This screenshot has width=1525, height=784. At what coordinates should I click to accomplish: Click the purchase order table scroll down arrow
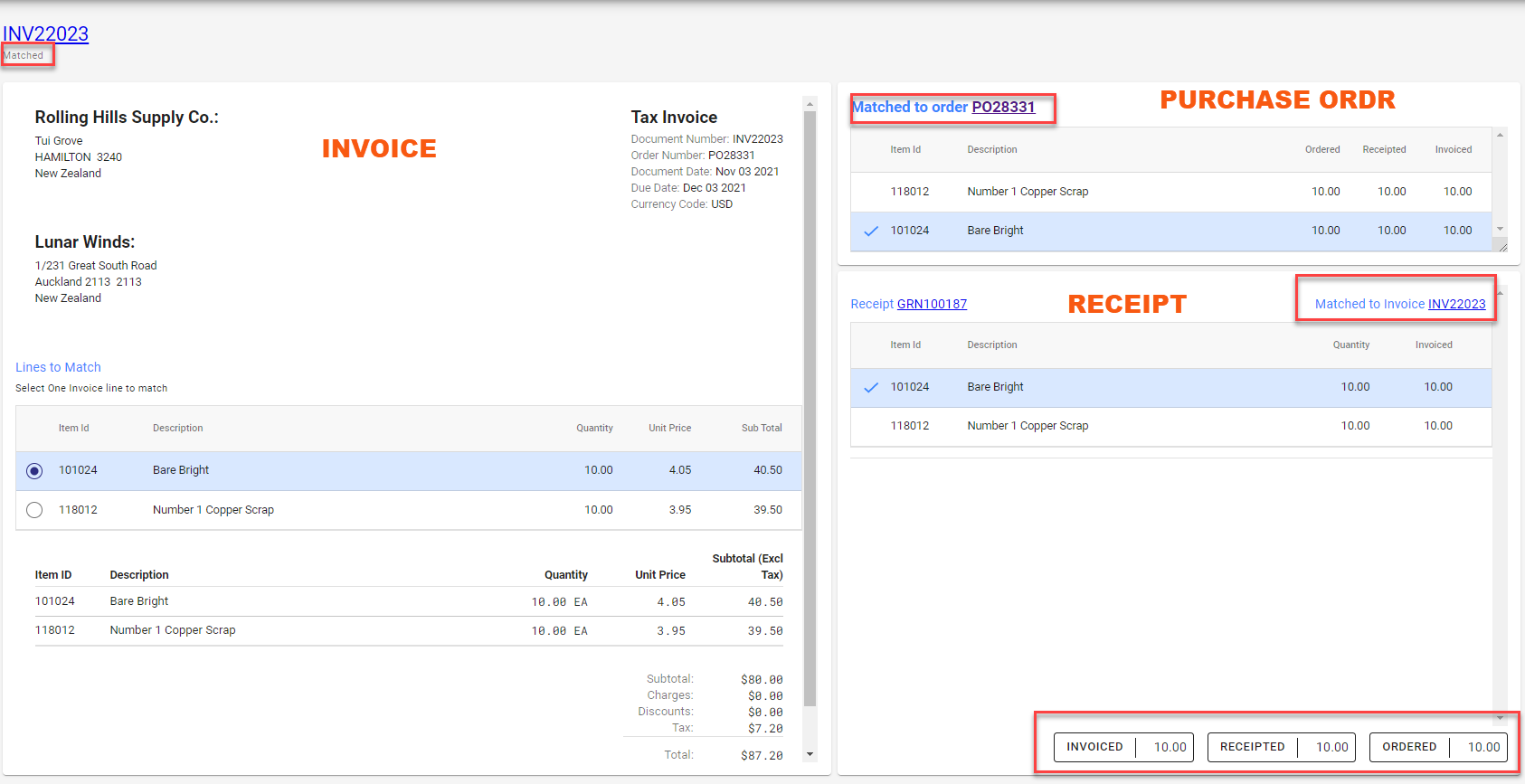[x=1500, y=229]
